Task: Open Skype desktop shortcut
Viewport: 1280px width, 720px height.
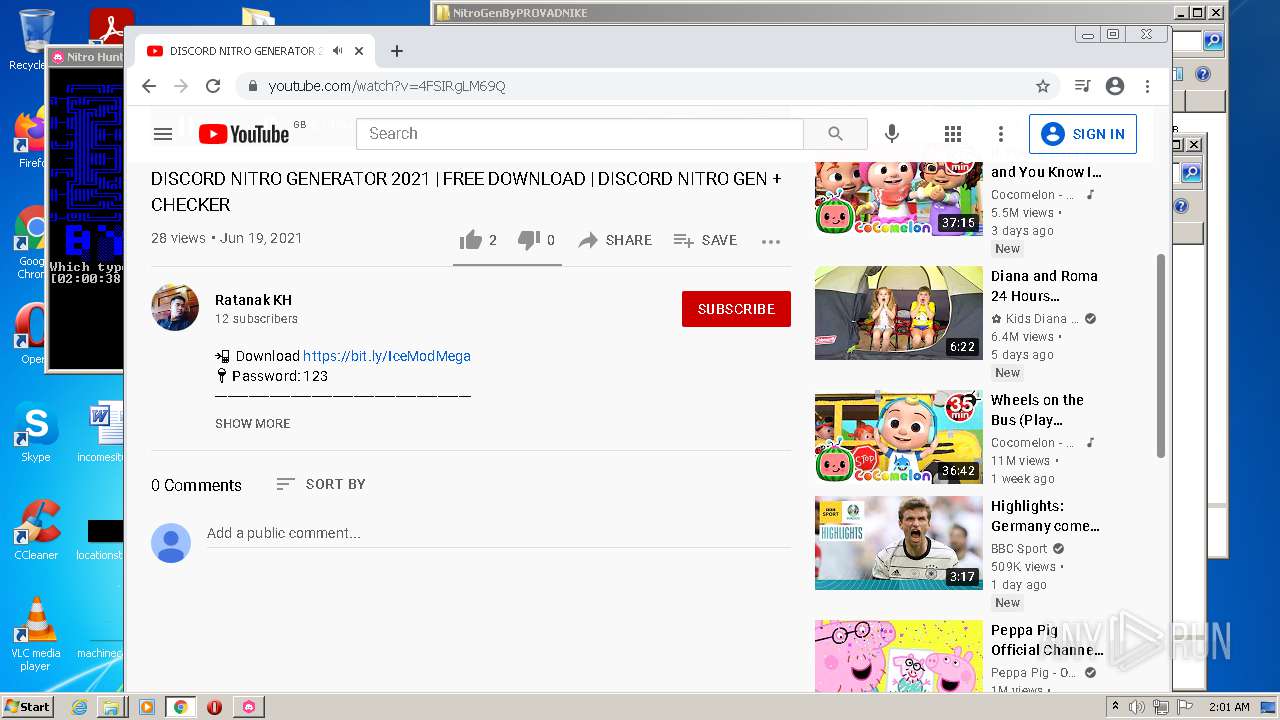Action: pos(36,432)
